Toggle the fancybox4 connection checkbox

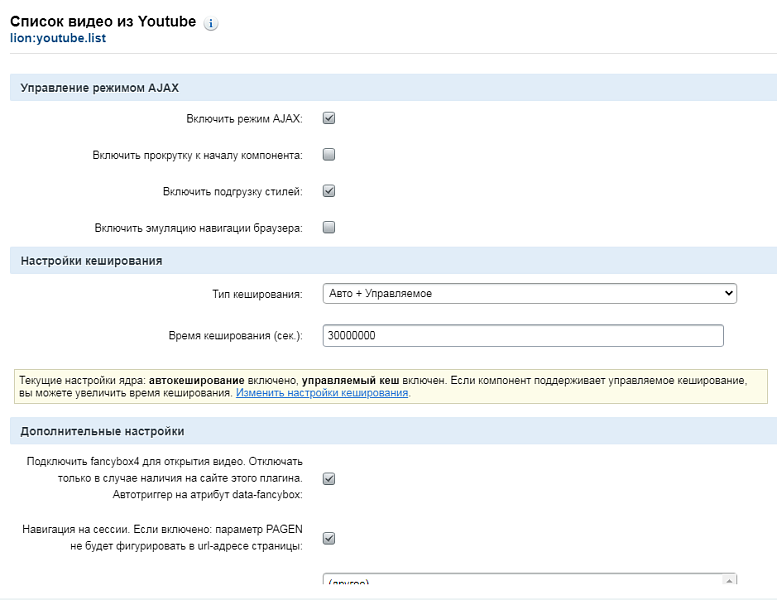point(329,478)
